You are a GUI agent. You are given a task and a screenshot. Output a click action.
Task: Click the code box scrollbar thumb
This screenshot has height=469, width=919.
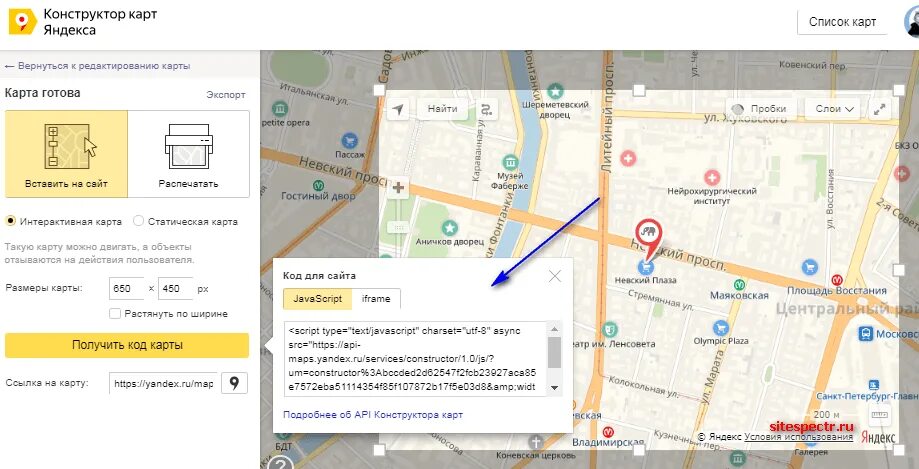(x=554, y=352)
